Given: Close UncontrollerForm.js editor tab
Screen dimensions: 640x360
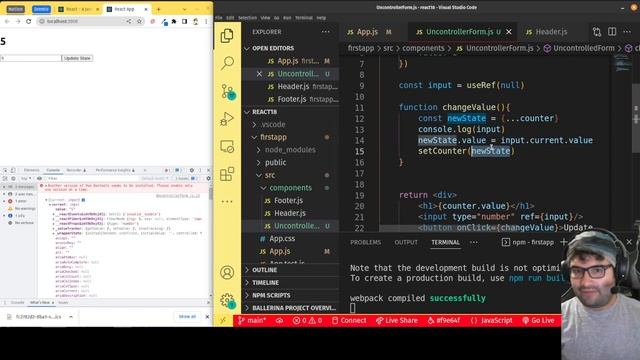Looking at the screenshot, I should [509, 31].
